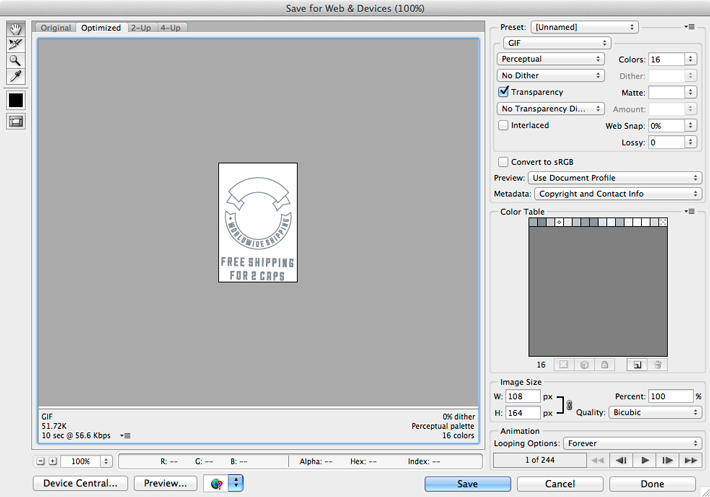Click the Save button
This screenshot has height=497, width=710.
pyautogui.click(x=467, y=483)
